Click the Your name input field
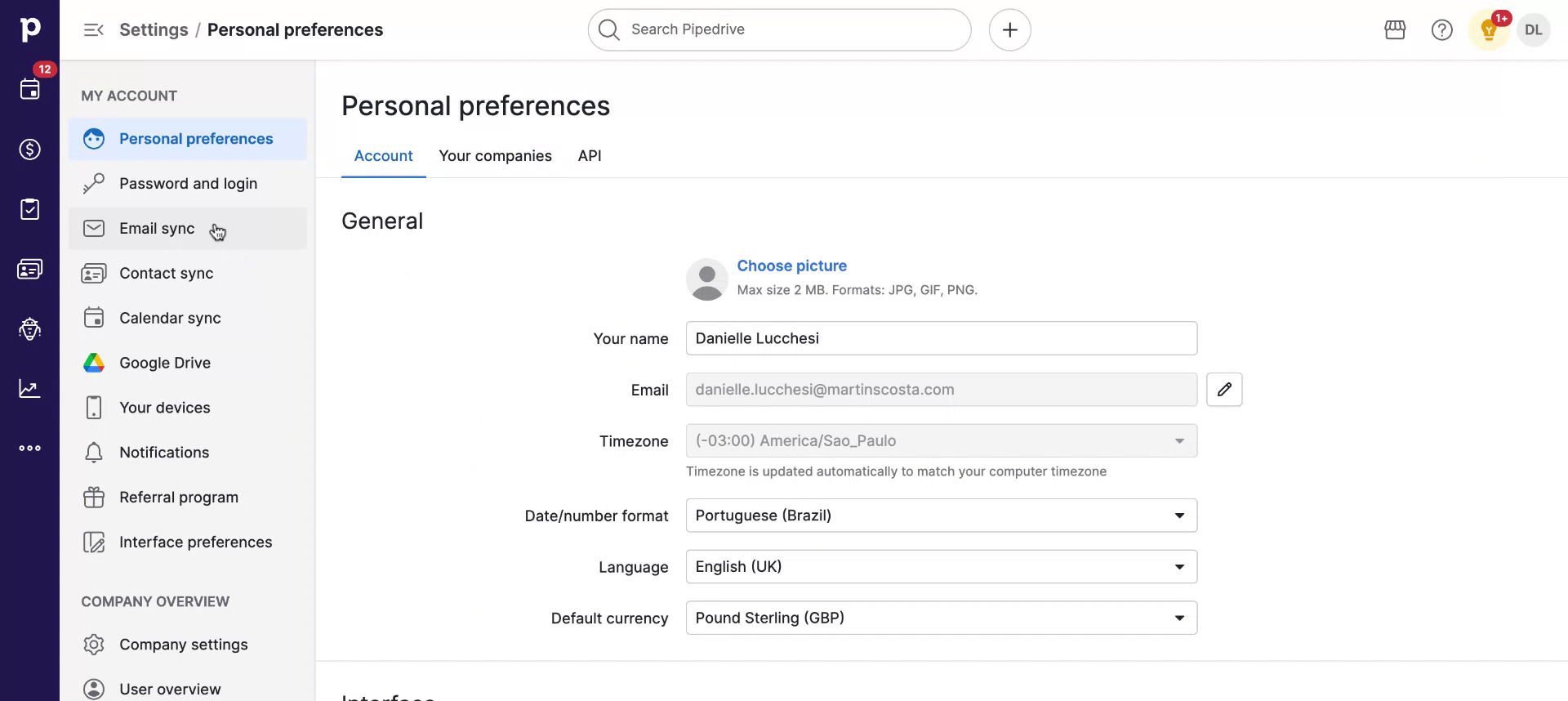The width and height of the screenshot is (1568, 701). [x=941, y=338]
